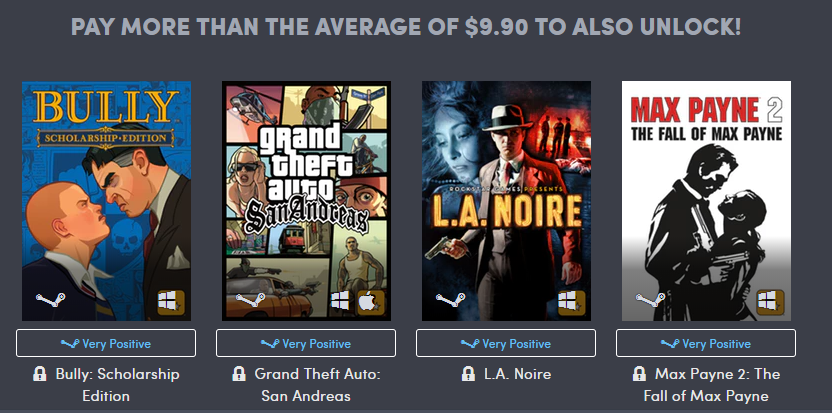Click the Windows icon on Bully cover
832x413 pixels.
point(171,303)
